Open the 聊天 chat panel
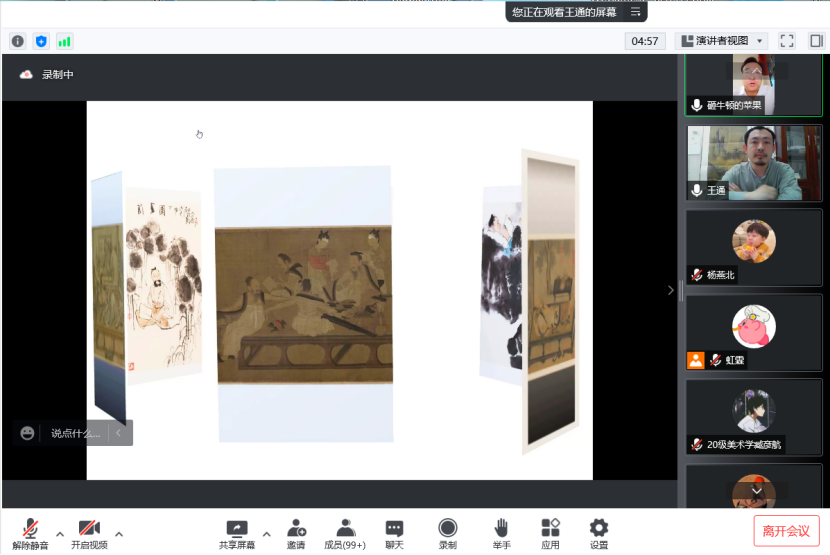Screen dimensions: 830x555 pos(394,533)
